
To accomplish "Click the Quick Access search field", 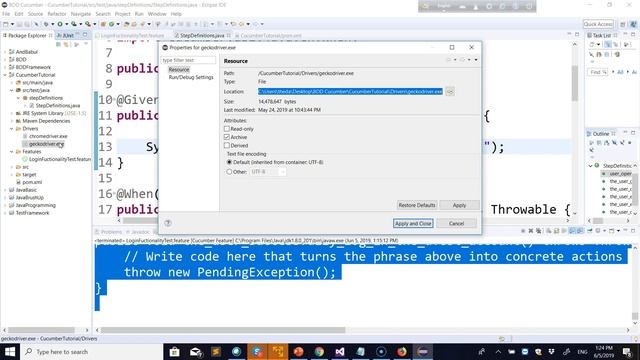I will [598, 24].
